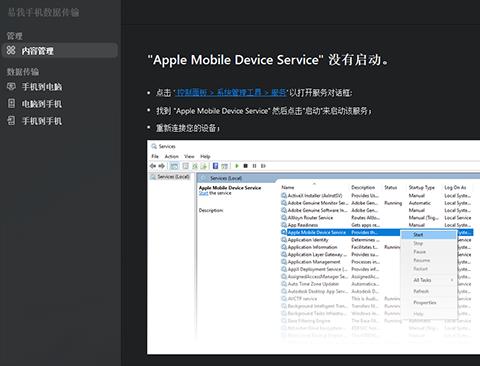The width and height of the screenshot is (480, 366).
Task: Click Back arrow in Services toolbar
Action: [153, 166]
